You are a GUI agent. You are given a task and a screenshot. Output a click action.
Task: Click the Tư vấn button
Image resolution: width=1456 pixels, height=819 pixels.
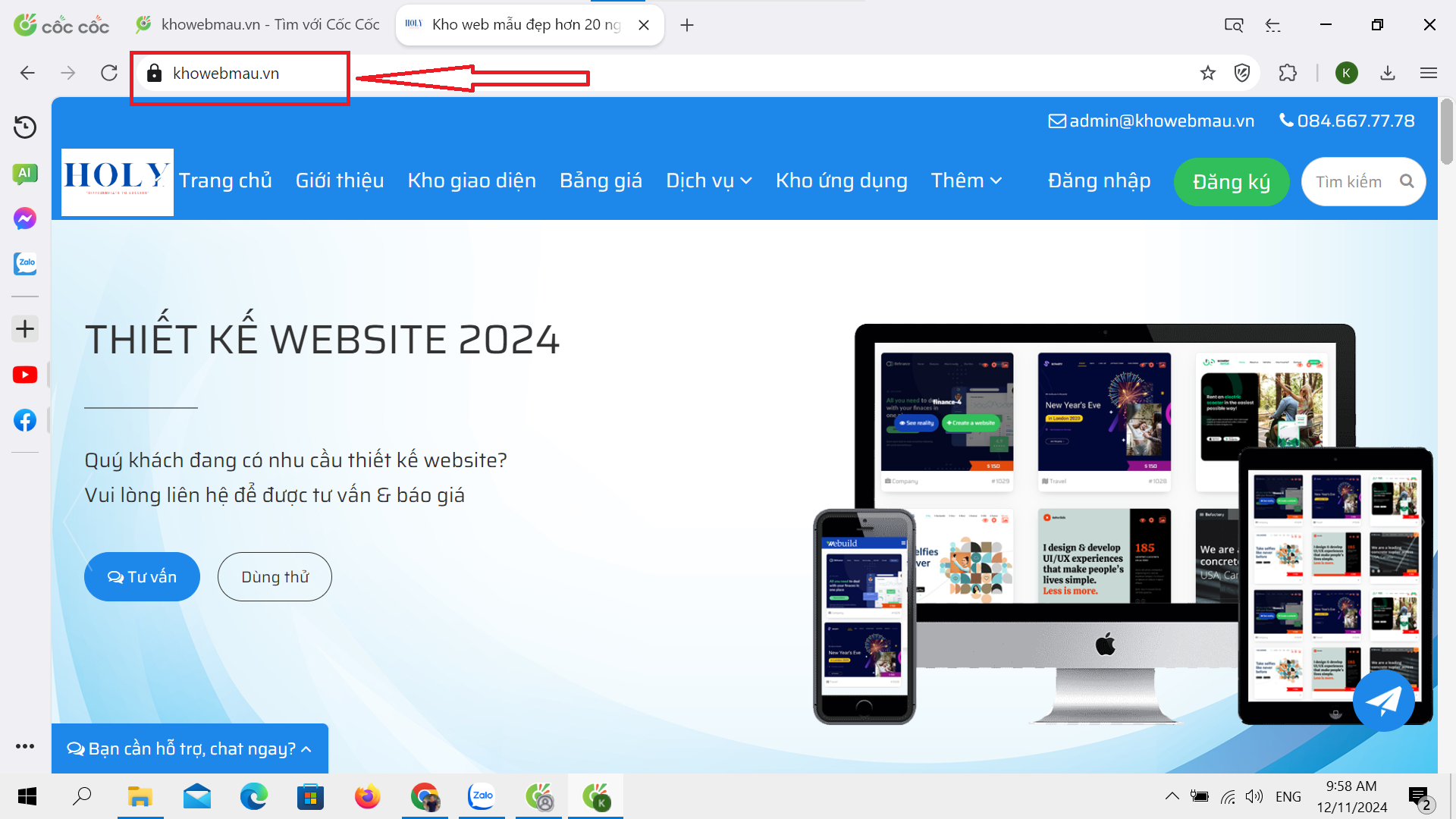click(x=142, y=577)
